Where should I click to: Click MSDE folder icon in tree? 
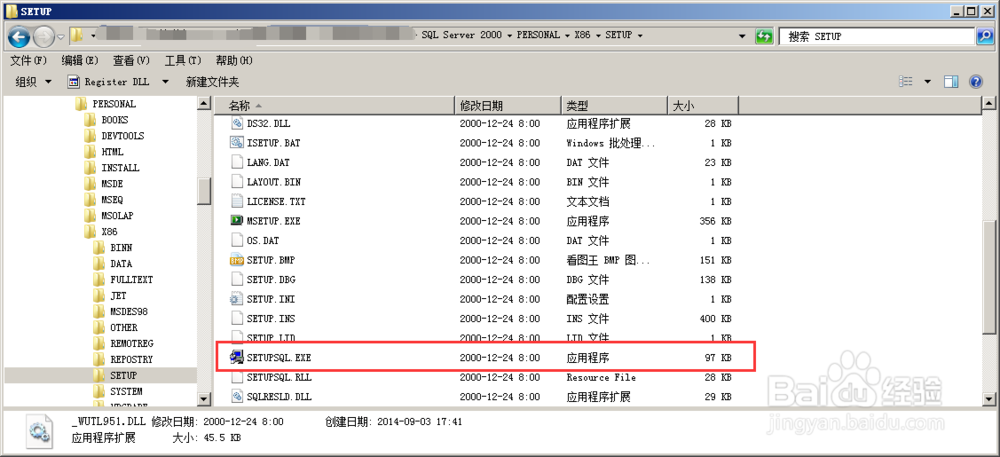click(90, 184)
